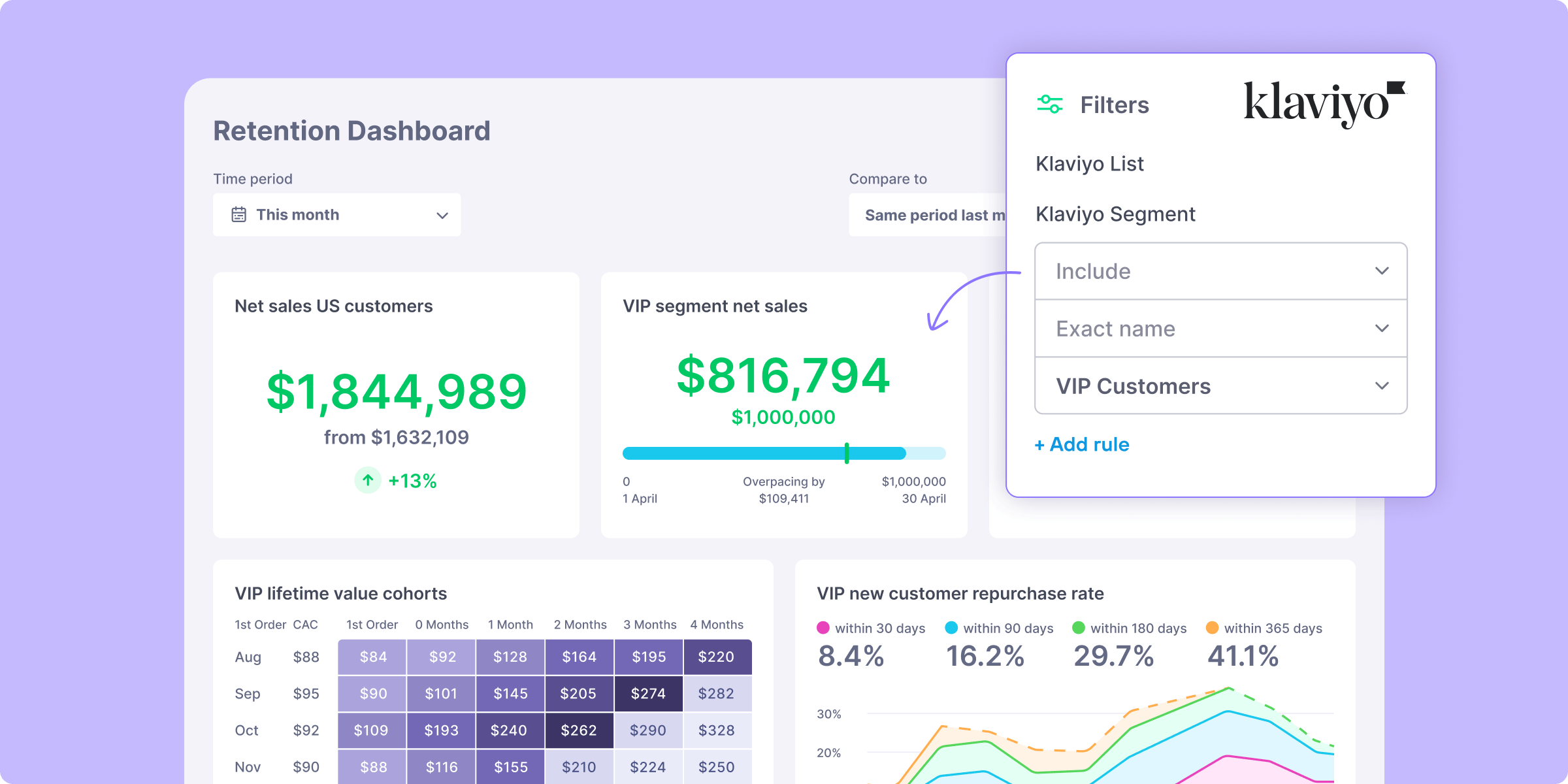Click the calendar icon in Time period
This screenshot has width=1568, height=784.
[239, 215]
